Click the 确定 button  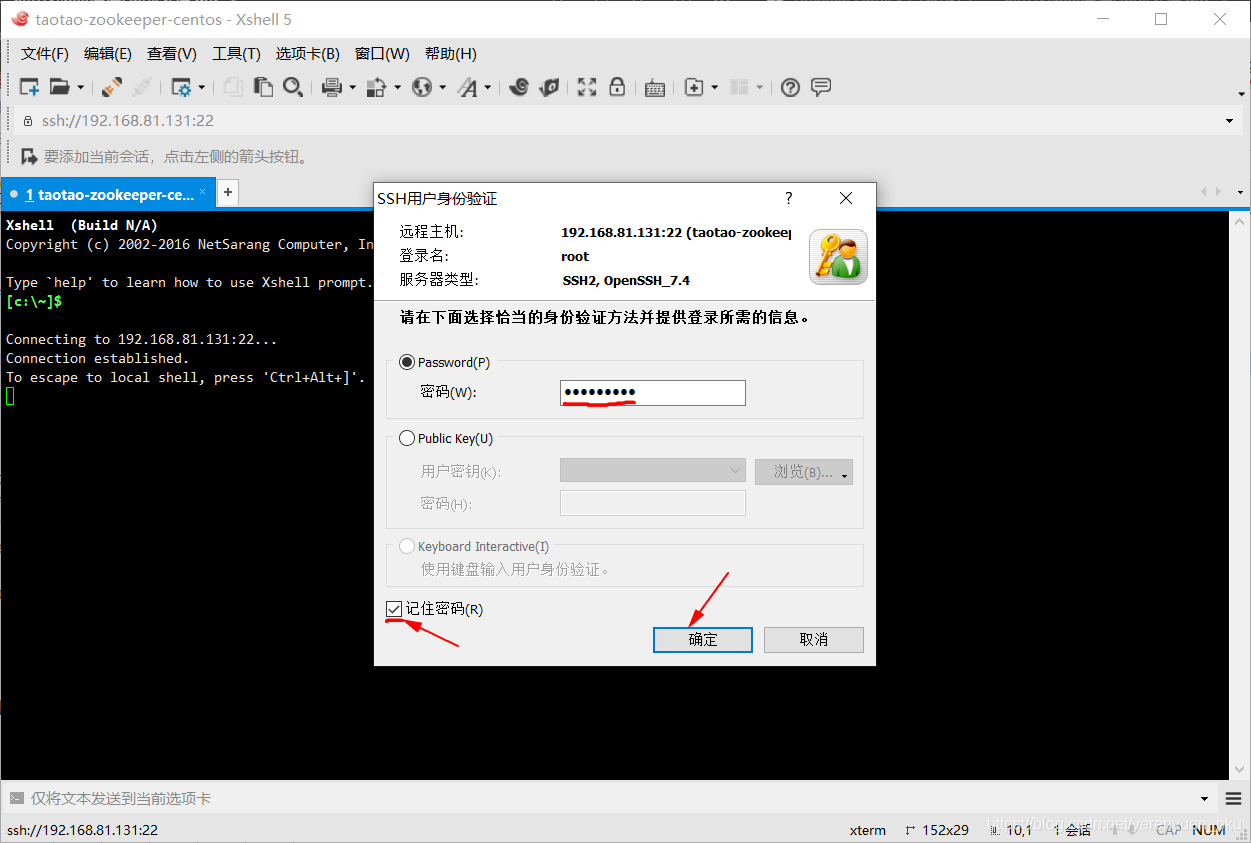(703, 639)
